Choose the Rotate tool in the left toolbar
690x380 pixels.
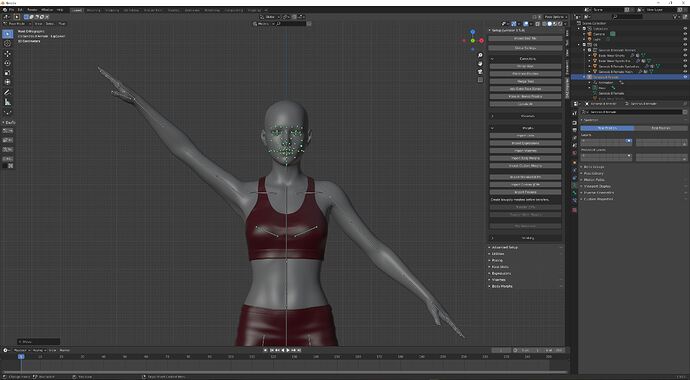pos(7,63)
